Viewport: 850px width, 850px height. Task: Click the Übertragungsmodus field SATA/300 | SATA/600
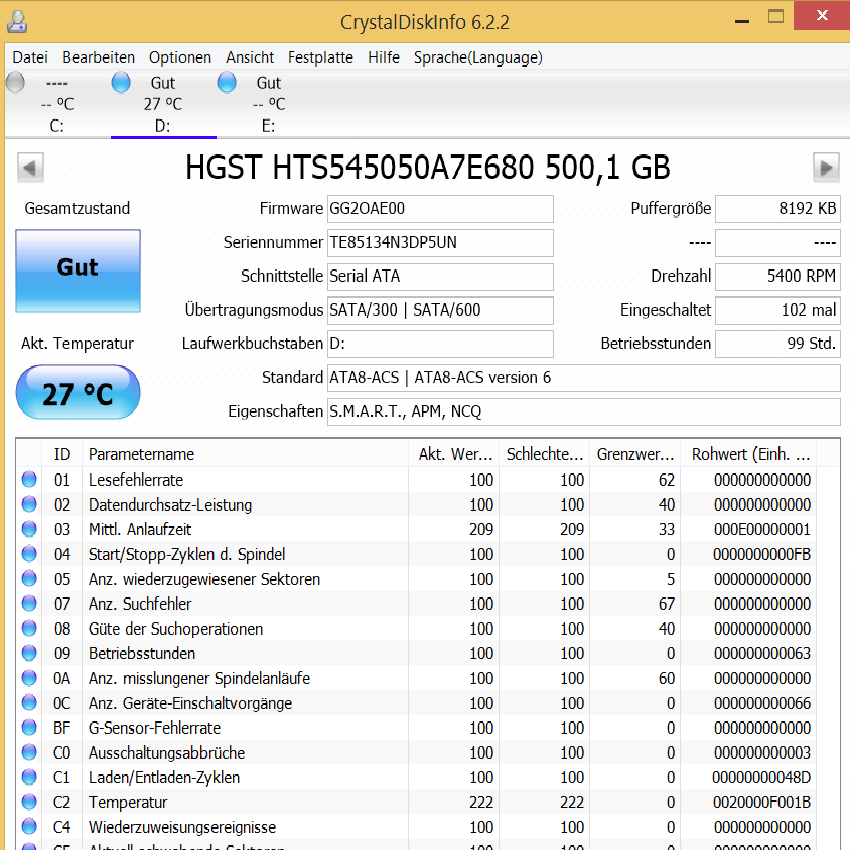[x=440, y=310]
